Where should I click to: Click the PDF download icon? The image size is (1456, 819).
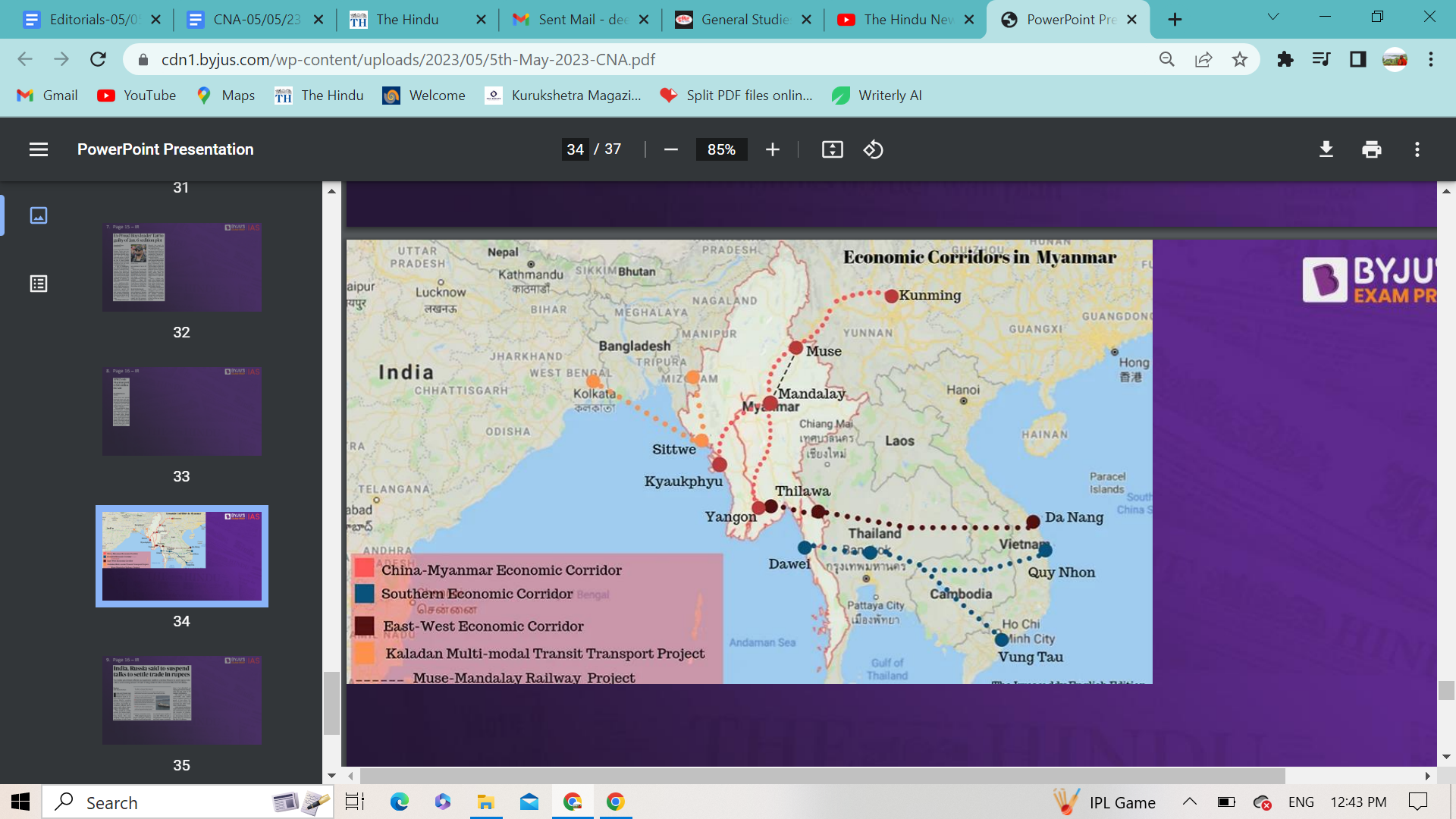coord(1326,149)
